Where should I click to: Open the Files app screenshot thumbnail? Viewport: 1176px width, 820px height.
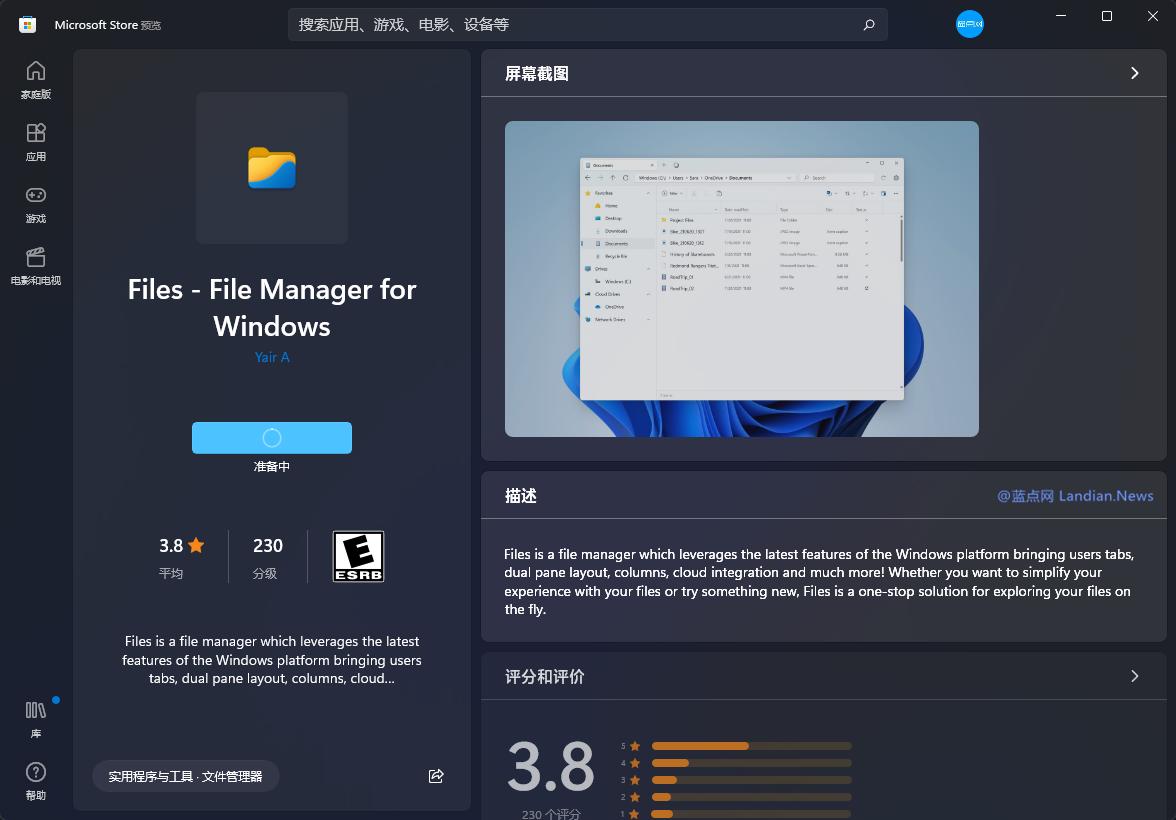742,279
